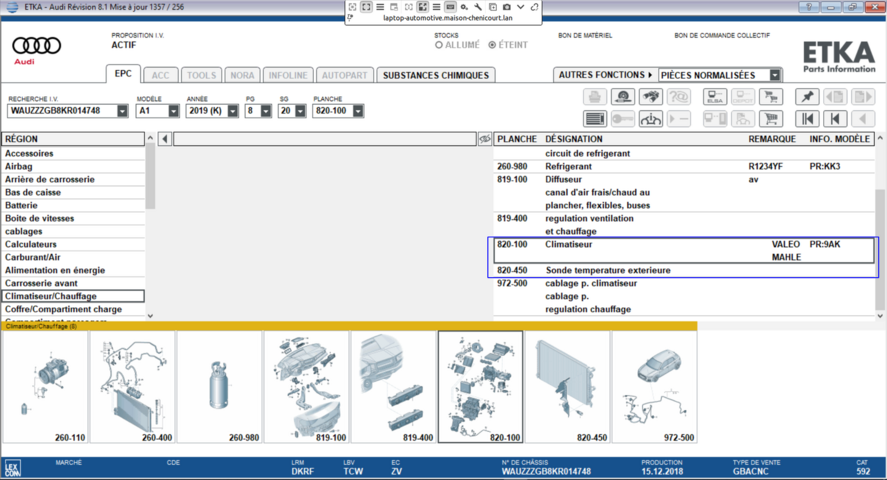Click the dealer person with flag icon
Image resolution: width=887 pixels, height=480 pixels.
coord(743,119)
